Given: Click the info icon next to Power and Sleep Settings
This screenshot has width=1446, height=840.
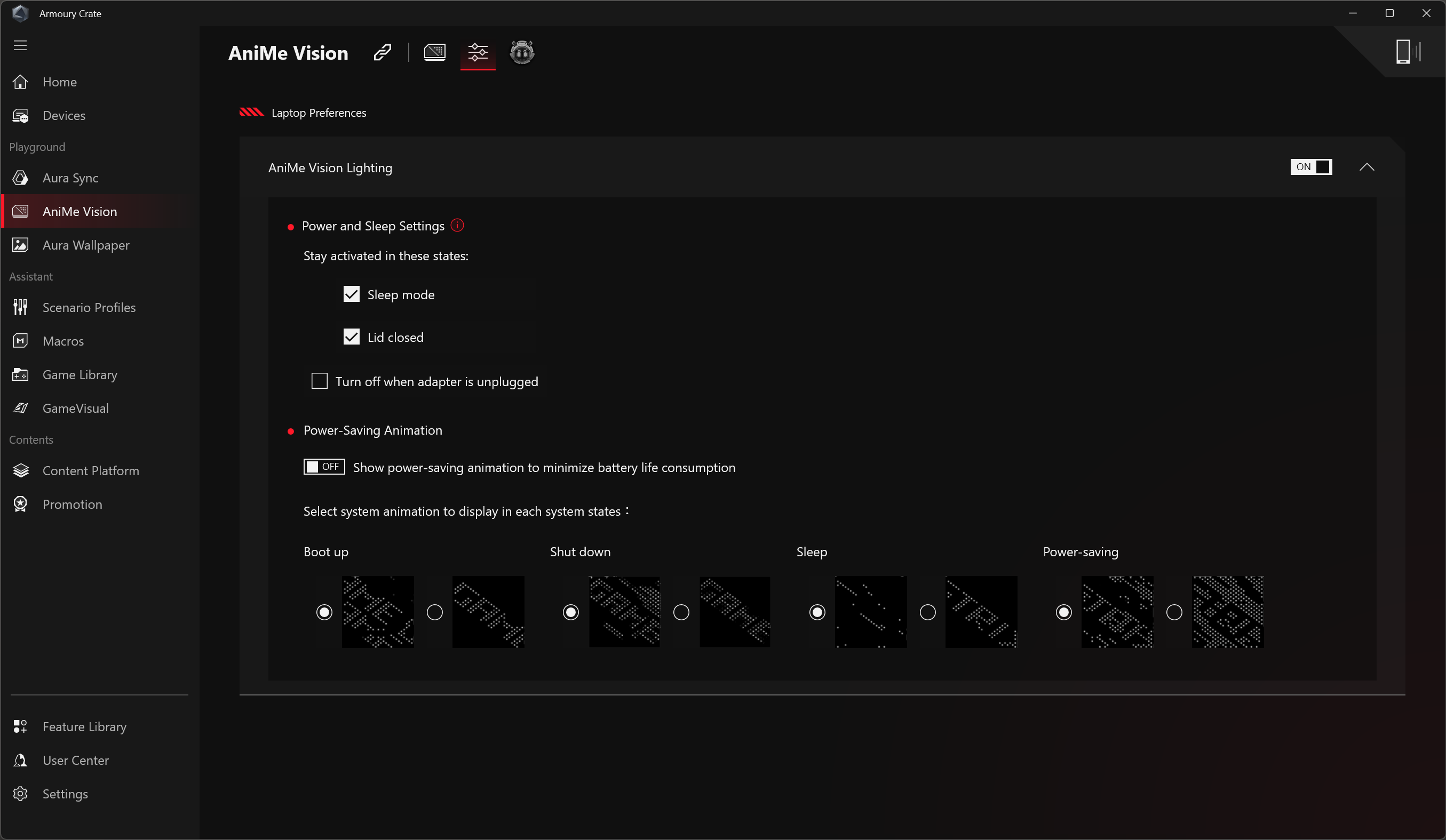Looking at the screenshot, I should click(457, 226).
